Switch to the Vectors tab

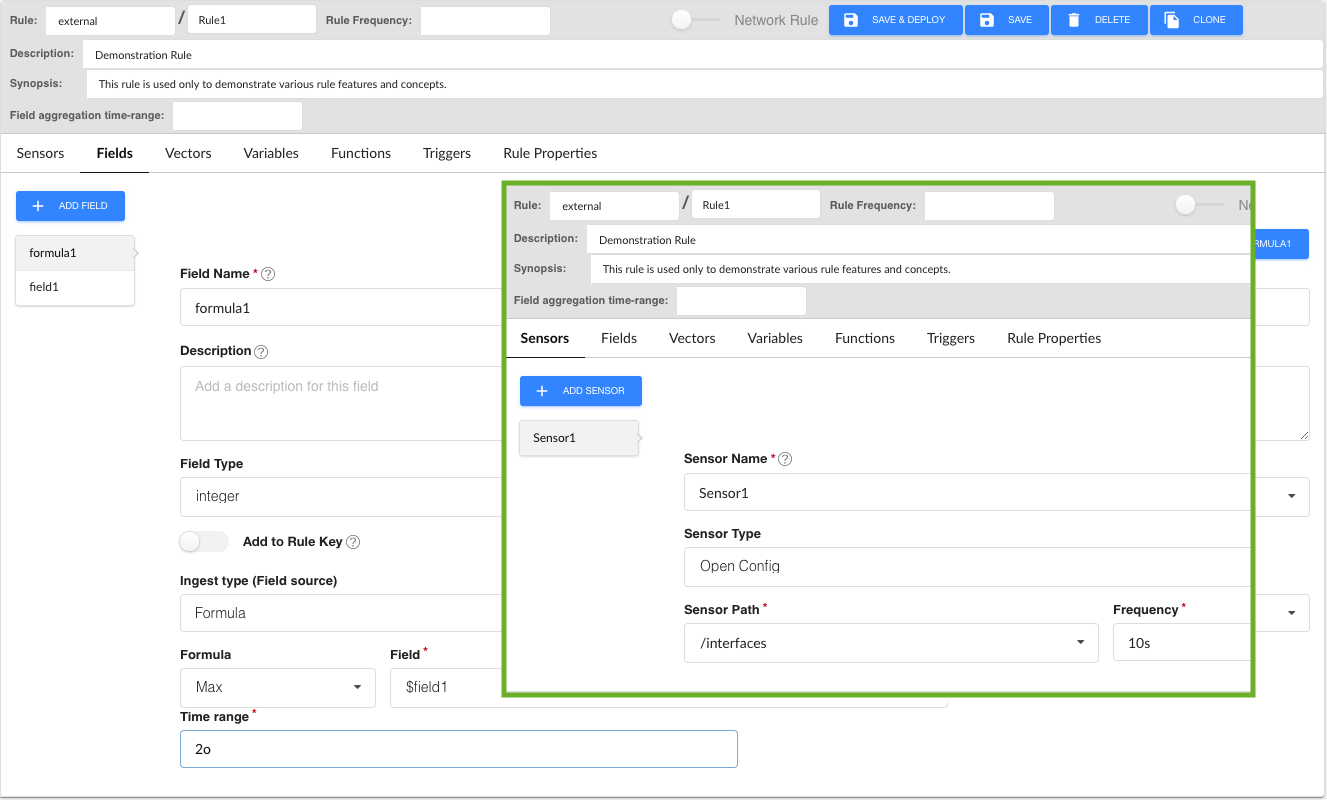tap(188, 153)
